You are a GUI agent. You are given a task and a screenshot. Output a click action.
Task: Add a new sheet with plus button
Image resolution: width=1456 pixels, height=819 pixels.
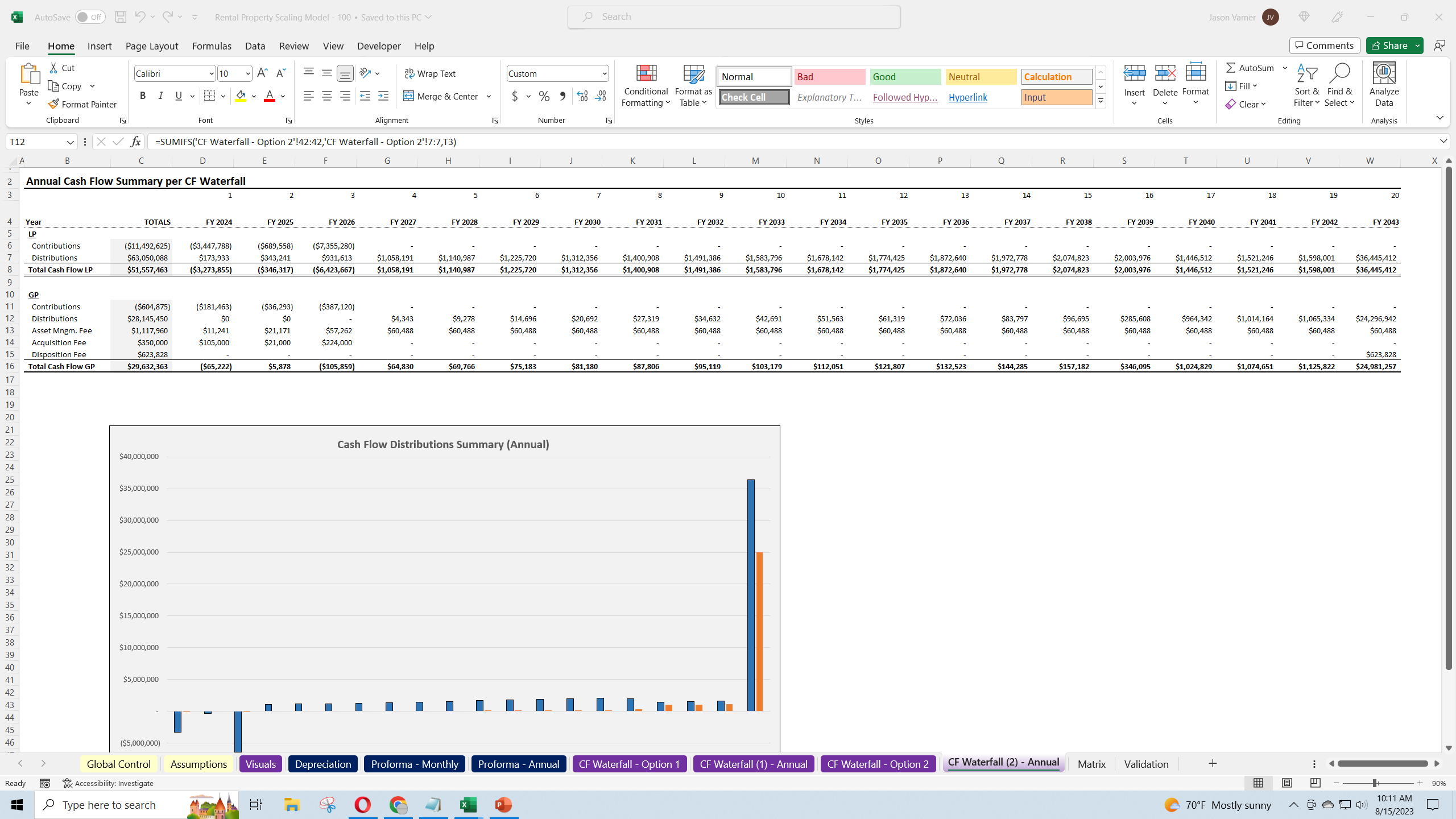(1213, 763)
